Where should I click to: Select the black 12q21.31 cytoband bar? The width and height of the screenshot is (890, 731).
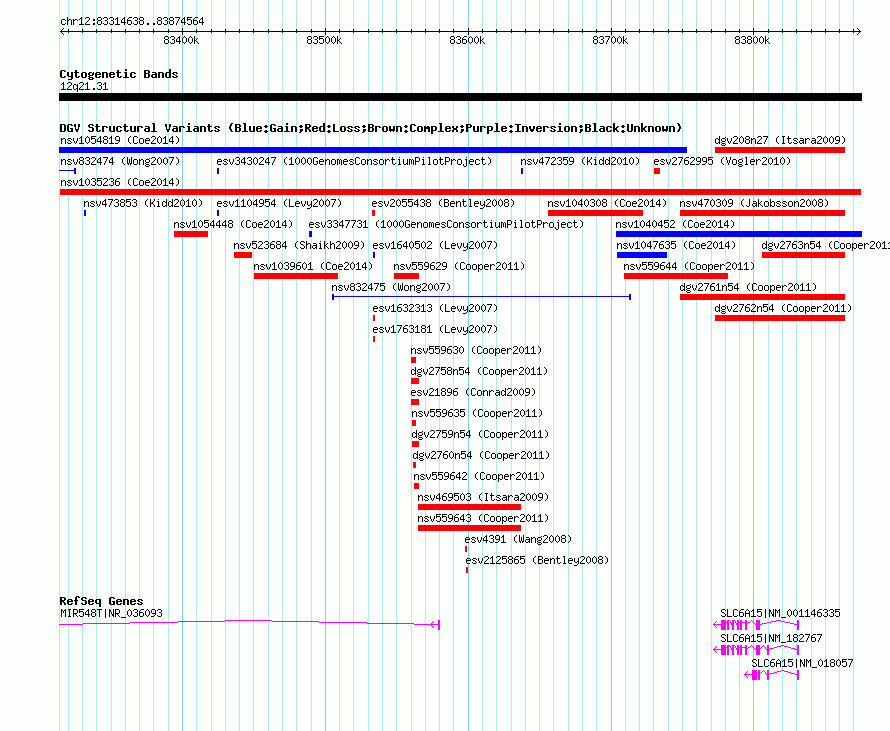coord(460,97)
